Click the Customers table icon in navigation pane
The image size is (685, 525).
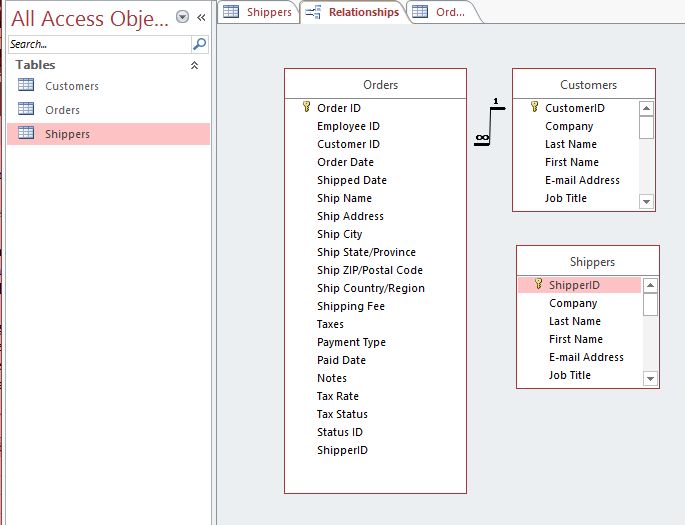pyautogui.click(x=26, y=86)
